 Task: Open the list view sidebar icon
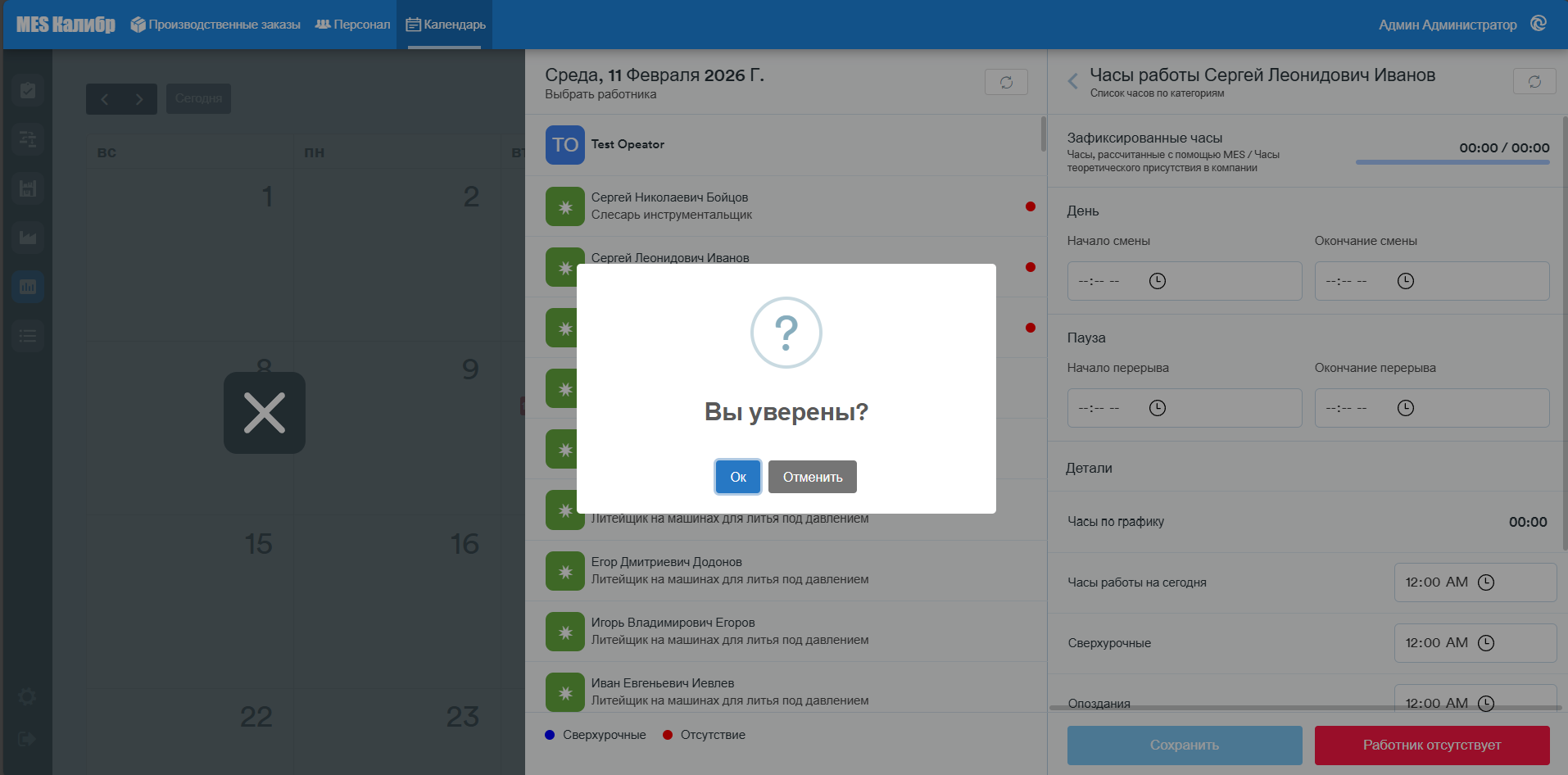click(x=28, y=336)
